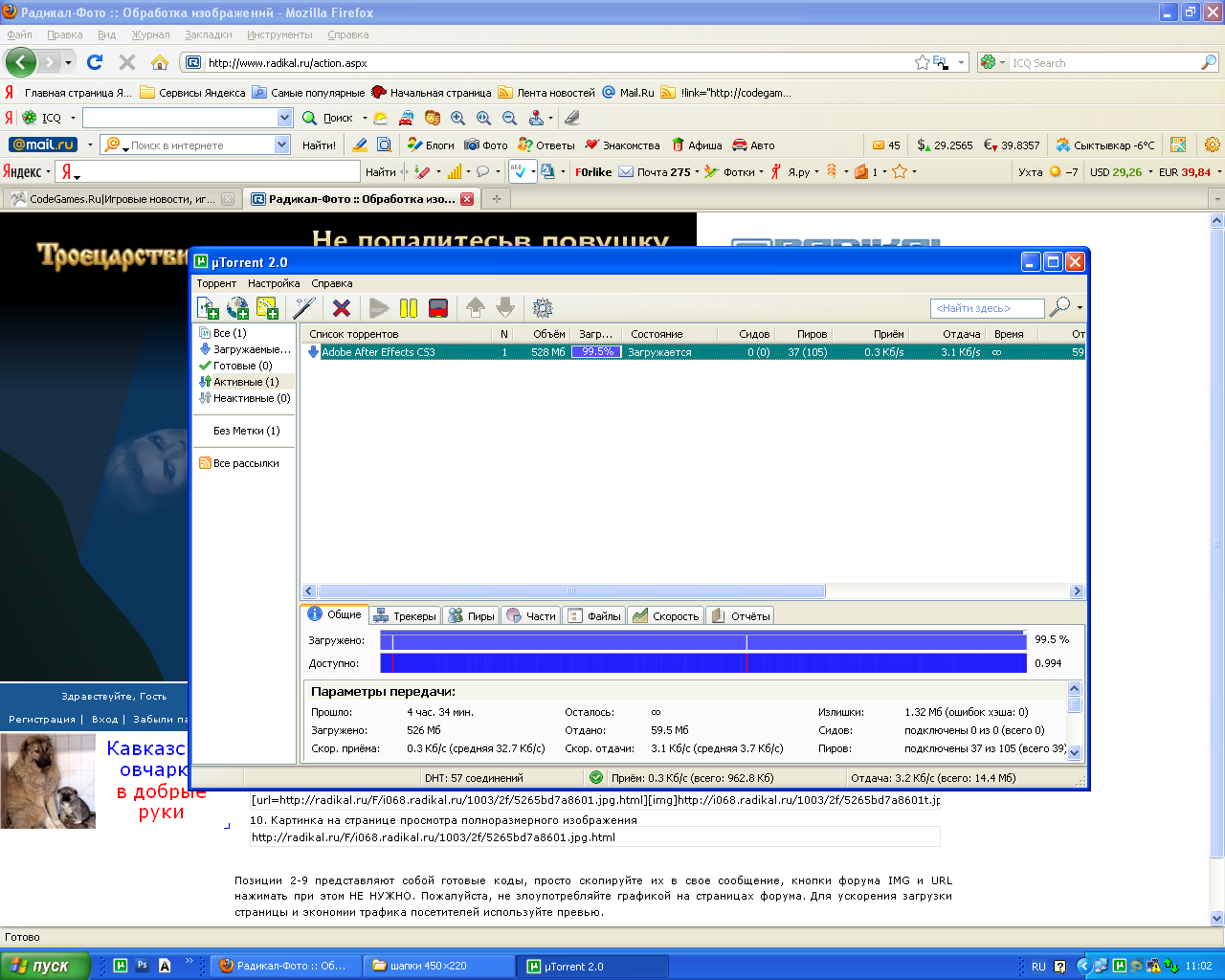Image resolution: width=1225 pixels, height=980 pixels.
Task: Click scroll-down arrow in transfer parameters panel
Action: click(x=1074, y=752)
